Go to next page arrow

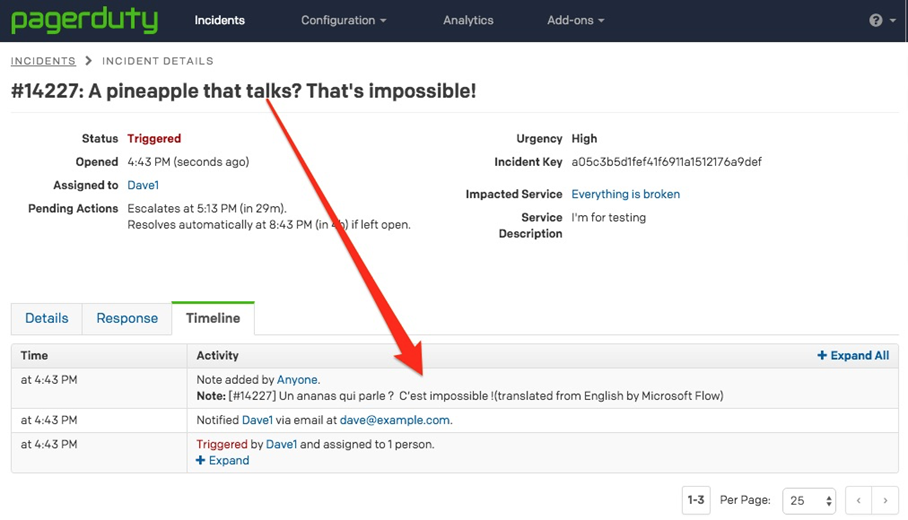[x=885, y=500]
